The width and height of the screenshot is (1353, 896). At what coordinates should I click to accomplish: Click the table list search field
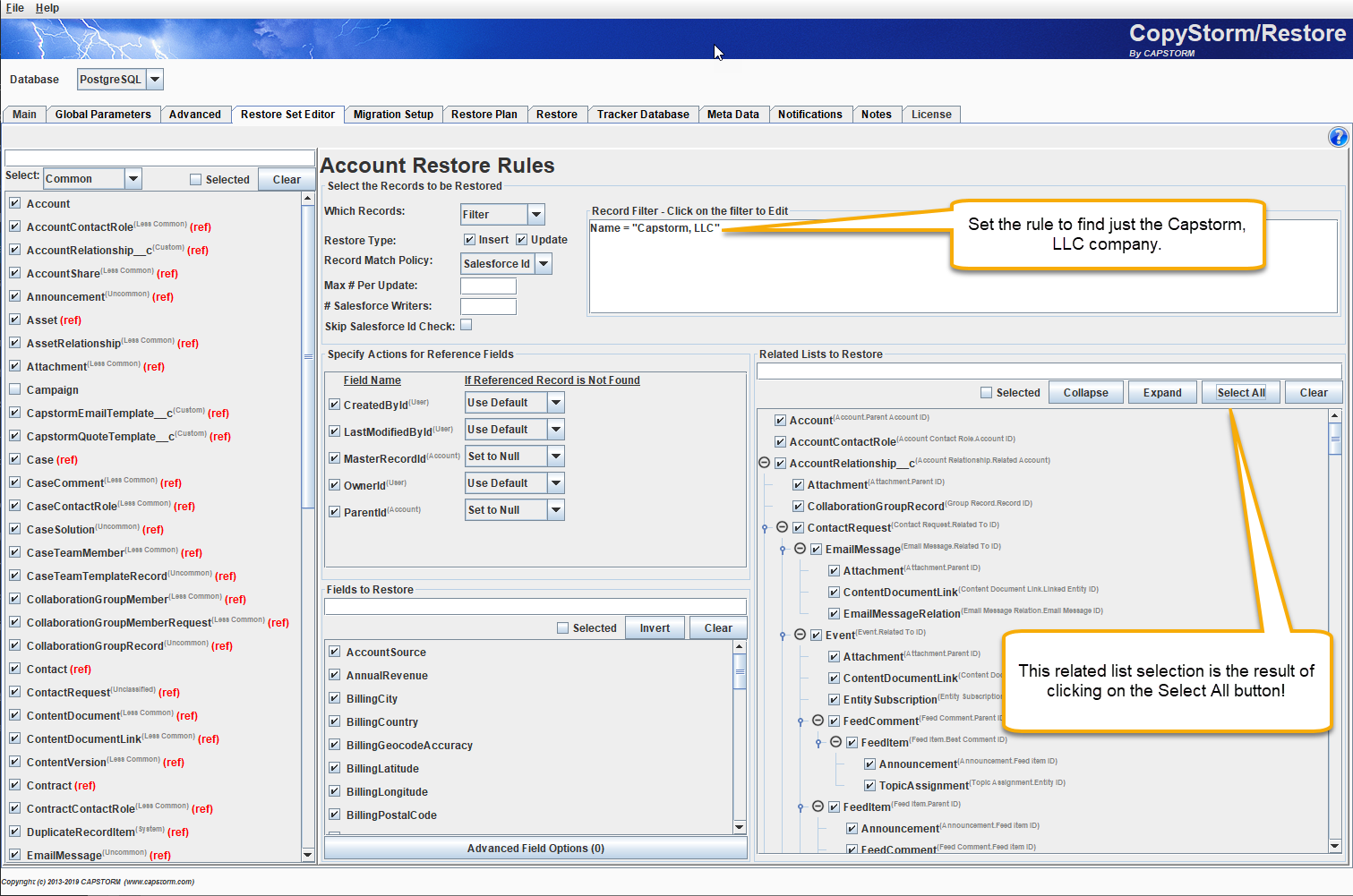159,158
